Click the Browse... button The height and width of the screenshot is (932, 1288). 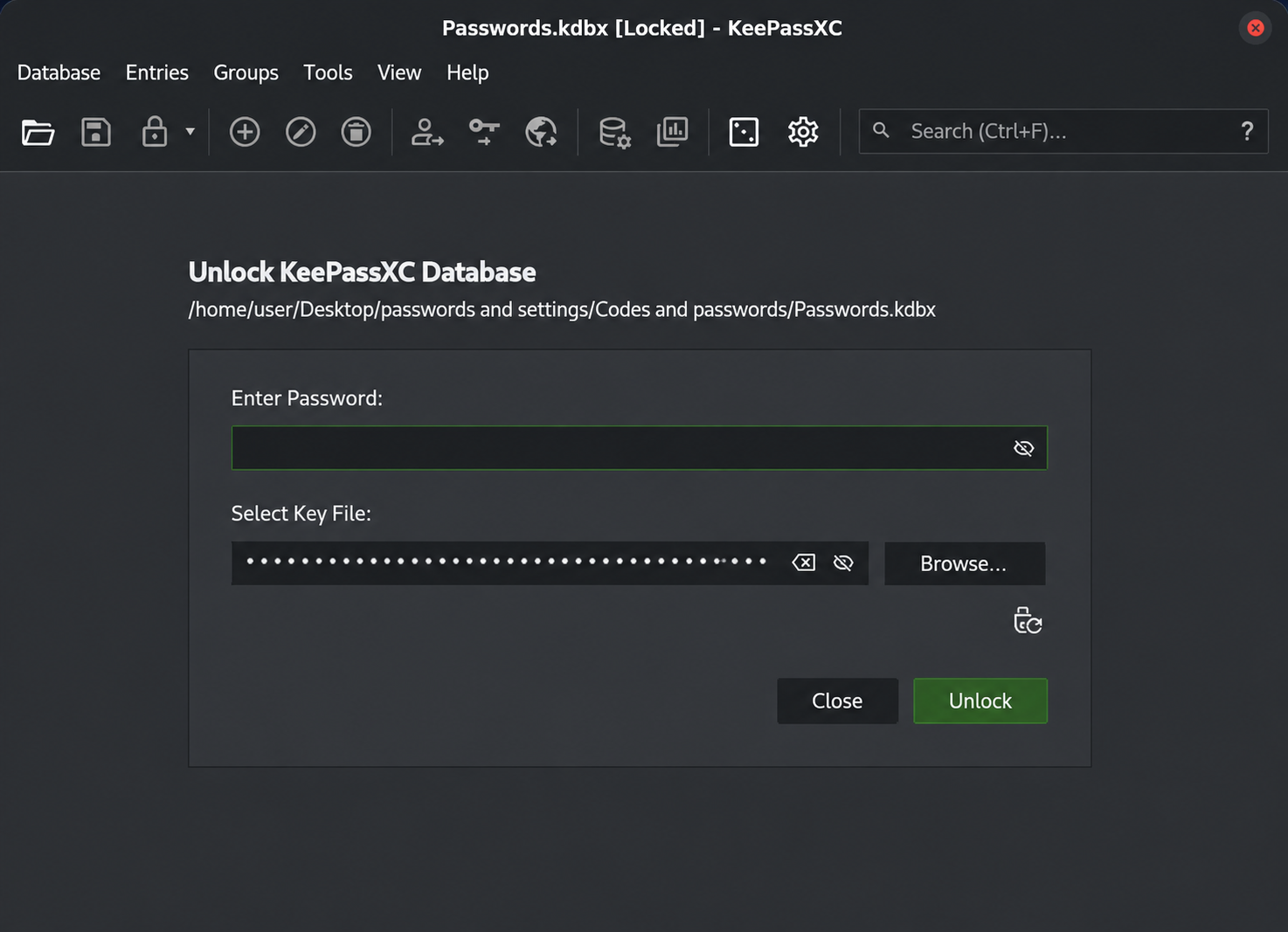965,563
